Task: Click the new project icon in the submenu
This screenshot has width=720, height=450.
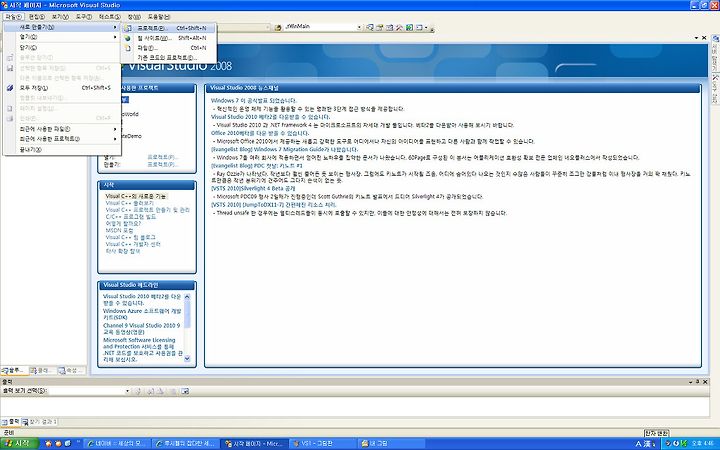Action: 128,28
